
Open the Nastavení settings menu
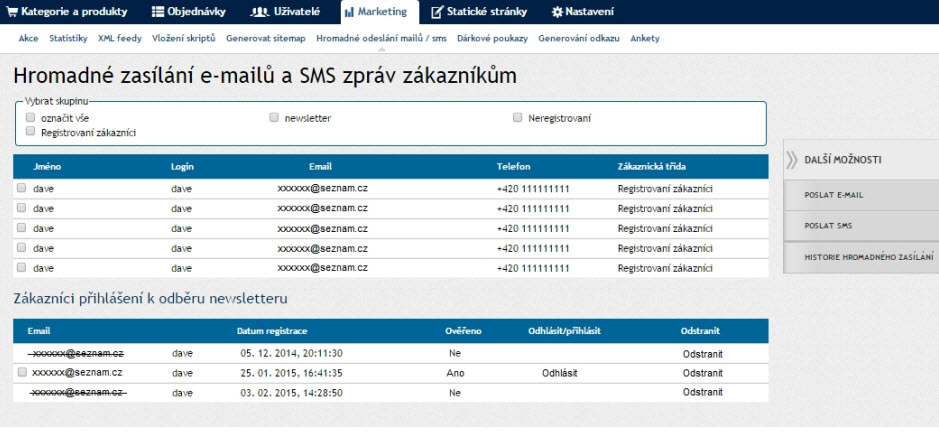(582, 12)
